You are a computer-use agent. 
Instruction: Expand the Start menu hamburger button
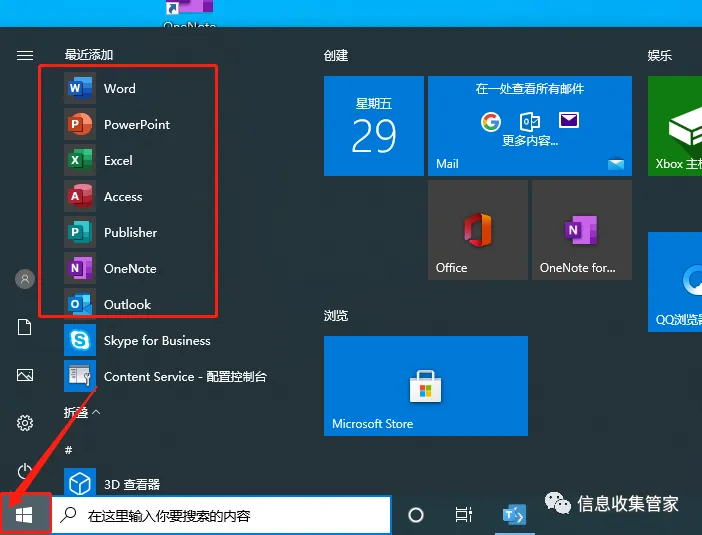click(x=25, y=55)
